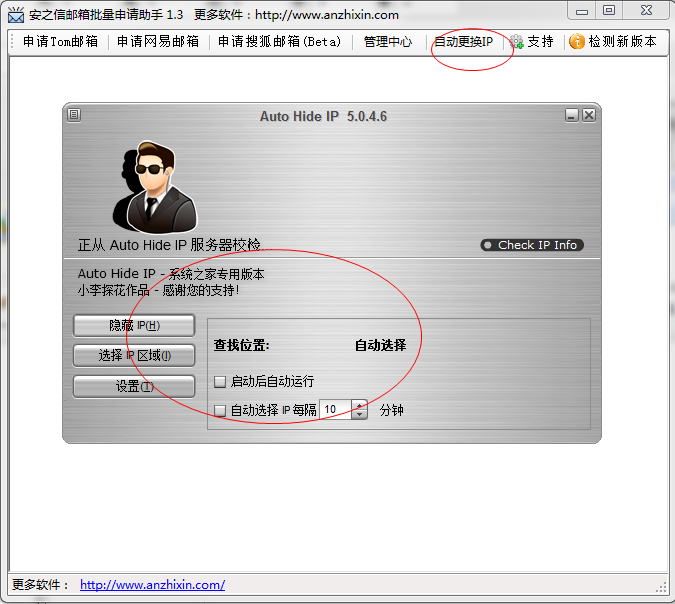Close the Auto Hide IP panel
The height and width of the screenshot is (604, 675).
click(589, 115)
